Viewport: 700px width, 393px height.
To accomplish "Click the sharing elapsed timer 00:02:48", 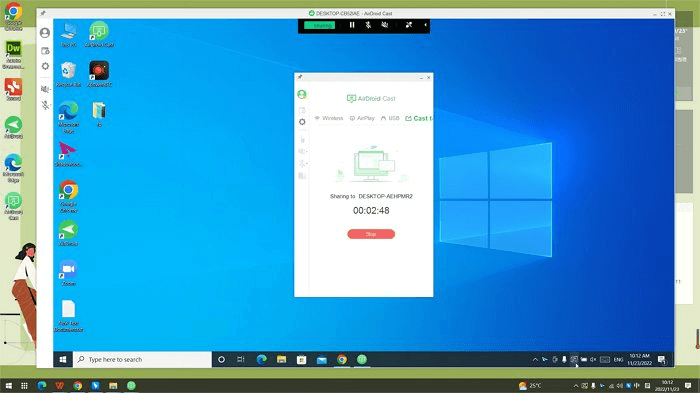I will (371, 210).
